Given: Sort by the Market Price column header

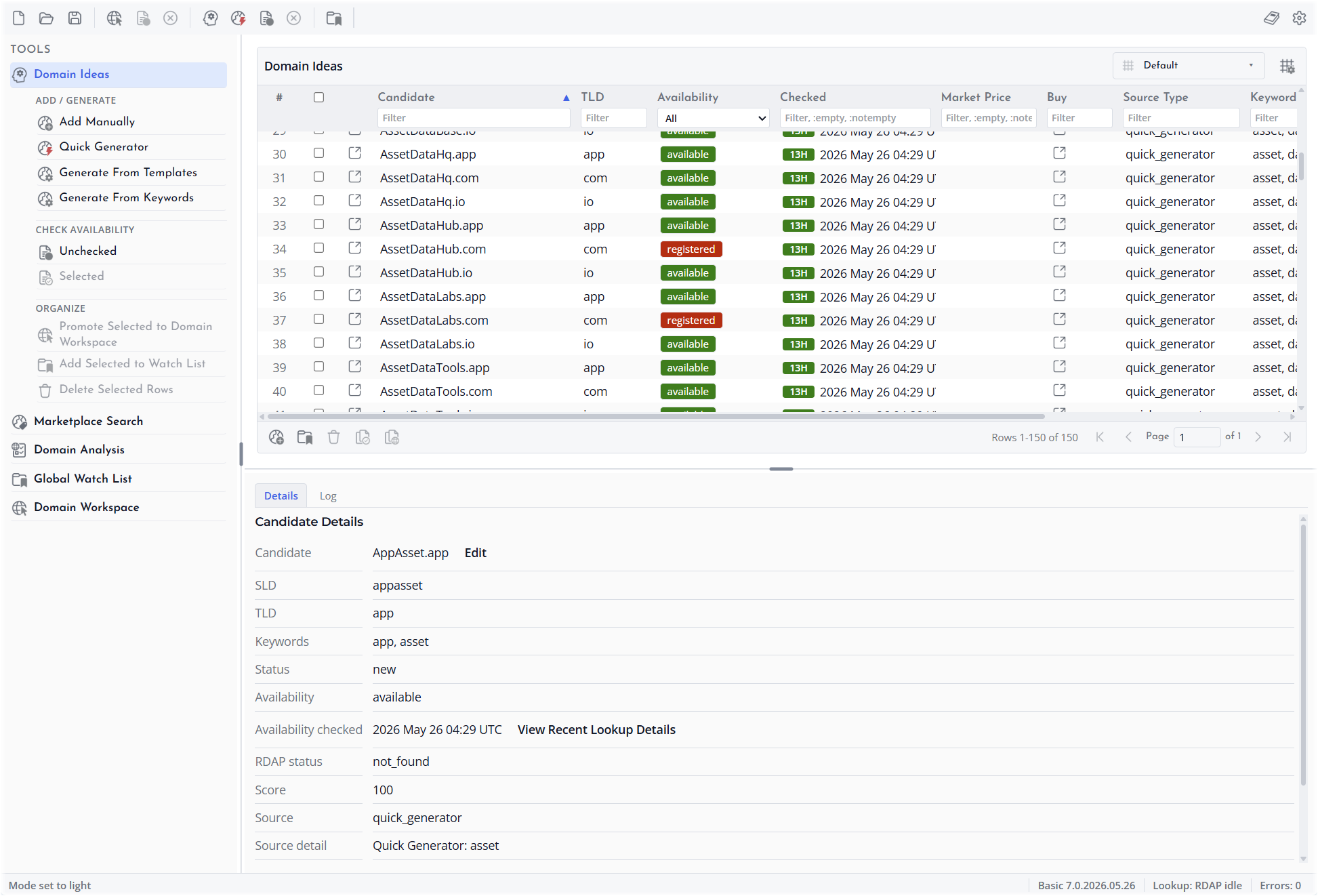Looking at the screenshot, I should pos(975,97).
